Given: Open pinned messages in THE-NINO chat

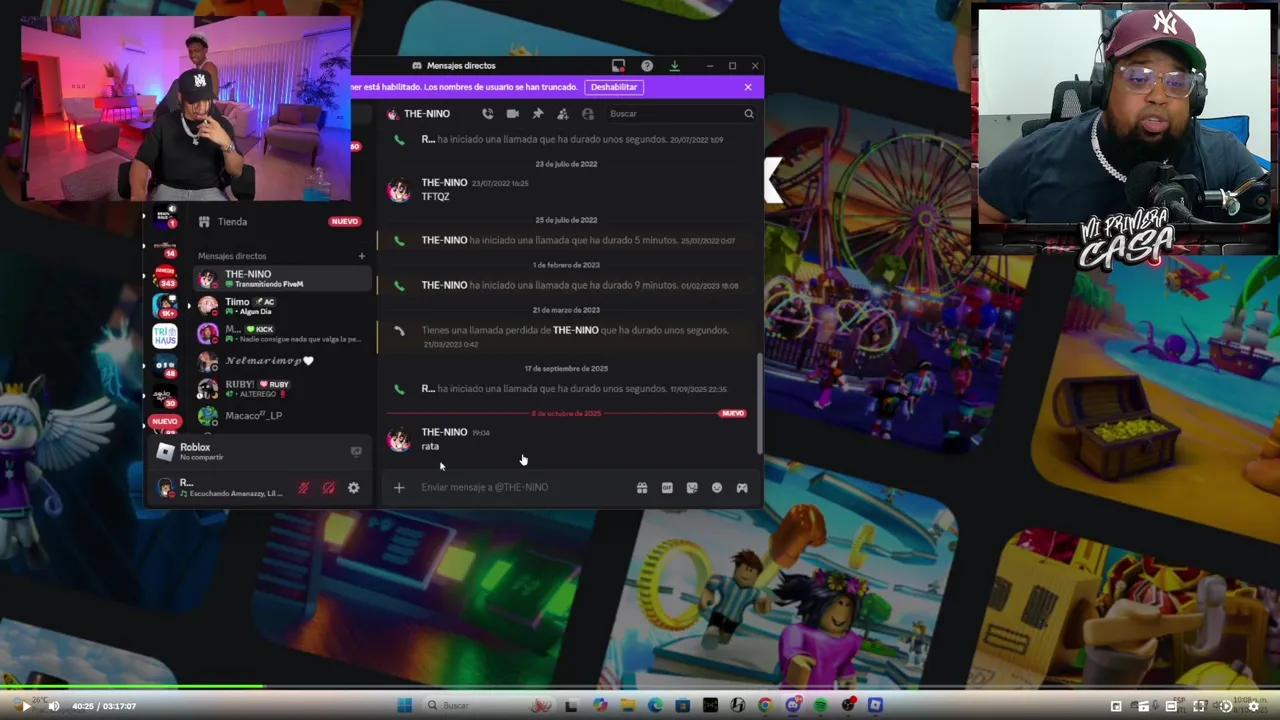Looking at the screenshot, I should [537, 114].
